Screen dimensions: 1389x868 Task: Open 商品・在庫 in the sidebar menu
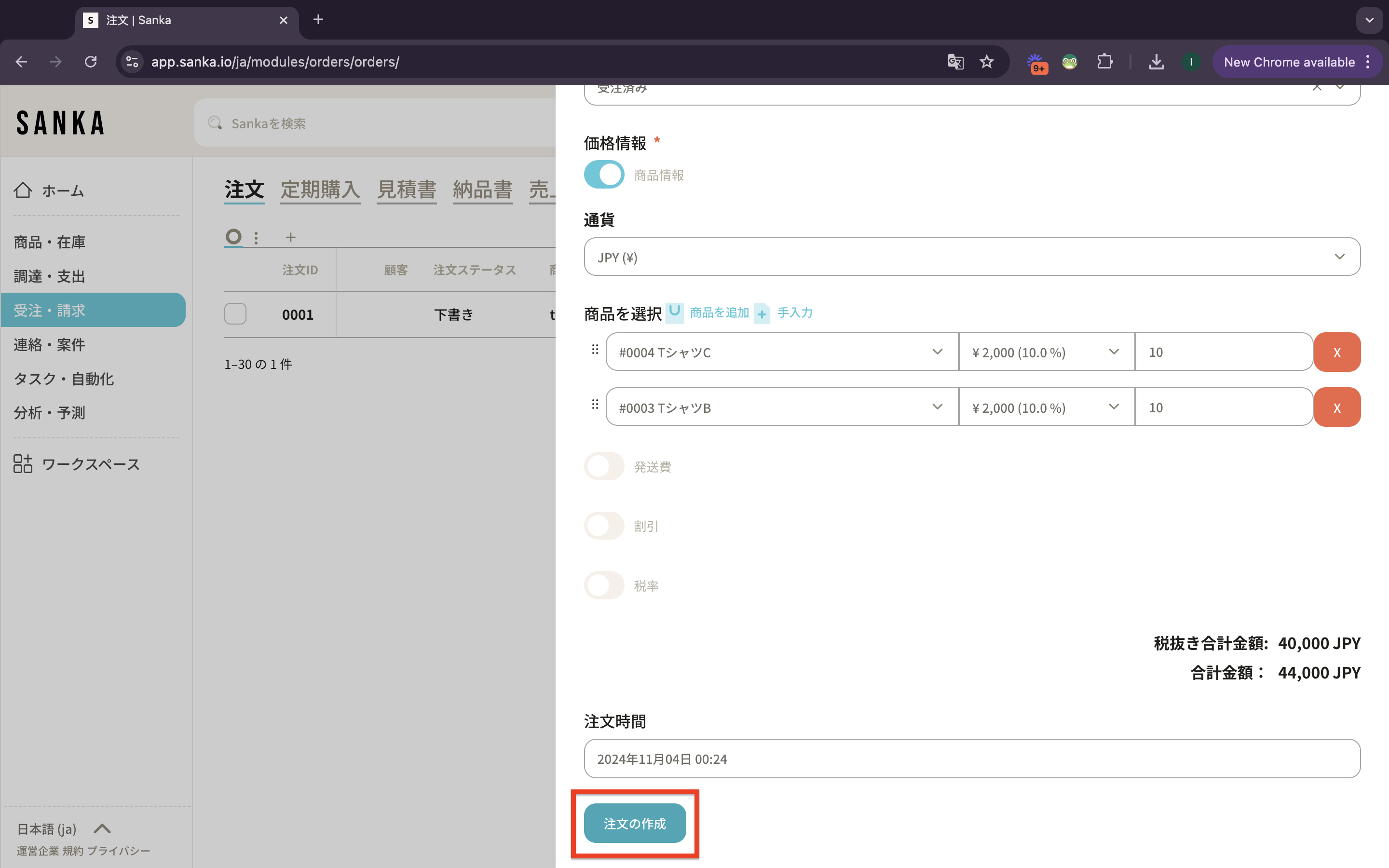coord(49,242)
